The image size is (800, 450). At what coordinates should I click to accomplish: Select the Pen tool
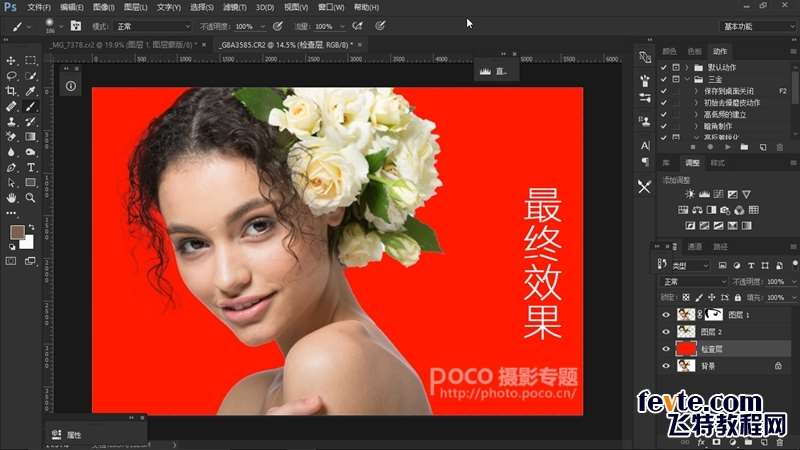click(11, 167)
